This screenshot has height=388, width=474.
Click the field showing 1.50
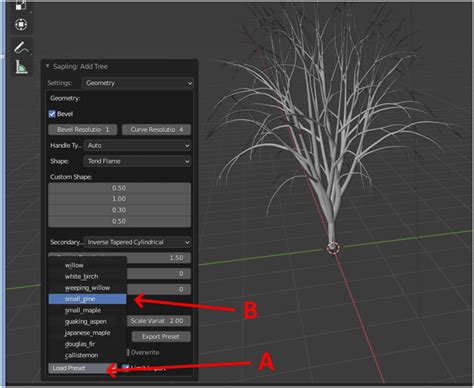[159, 258]
